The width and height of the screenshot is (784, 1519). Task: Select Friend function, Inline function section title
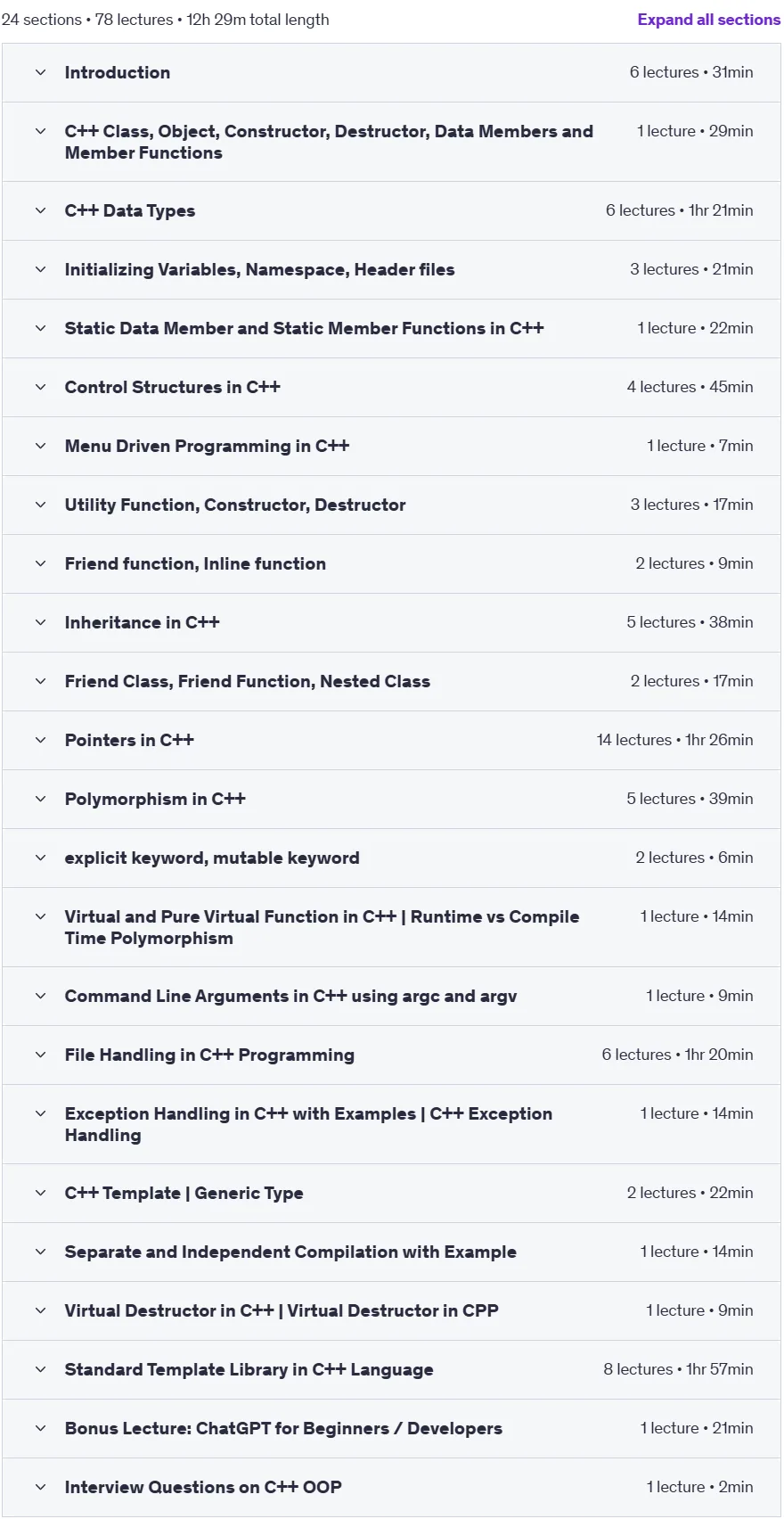point(195,563)
